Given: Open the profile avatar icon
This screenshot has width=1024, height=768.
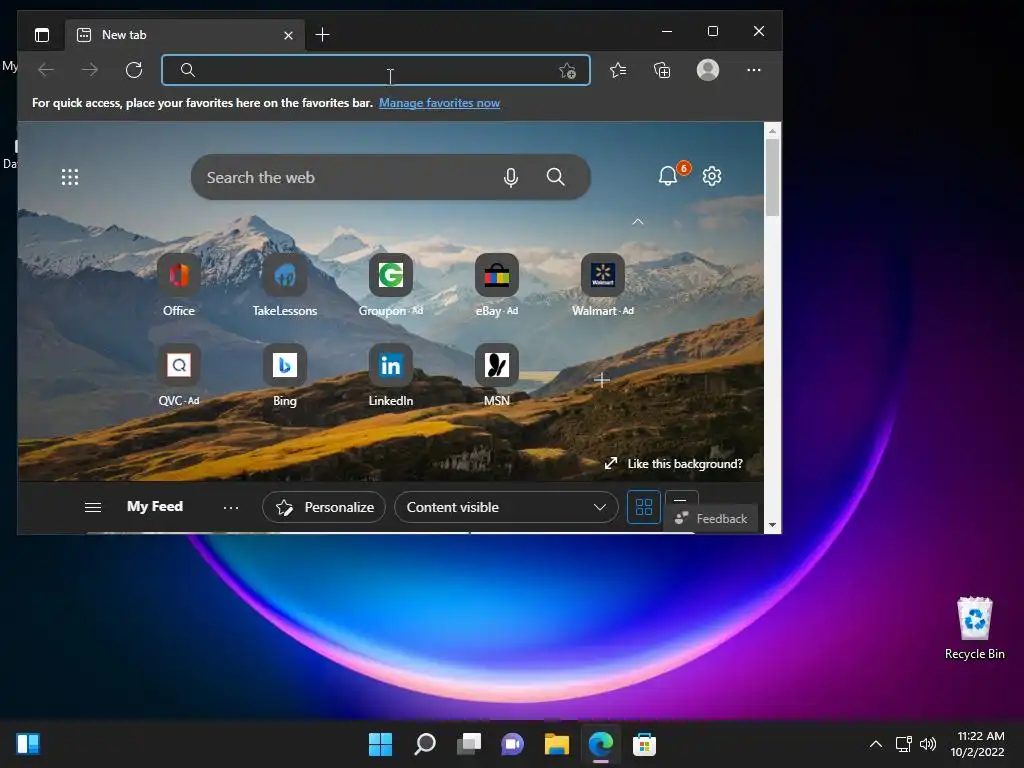Looking at the screenshot, I should tap(708, 70).
